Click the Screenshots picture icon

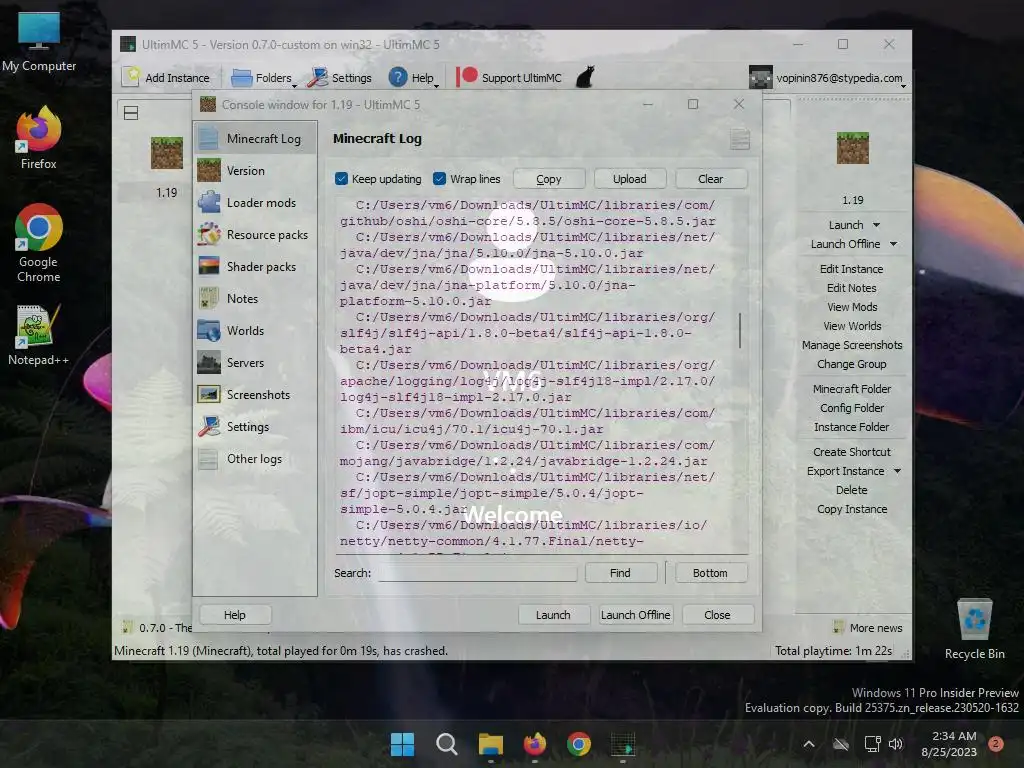pos(208,394)
